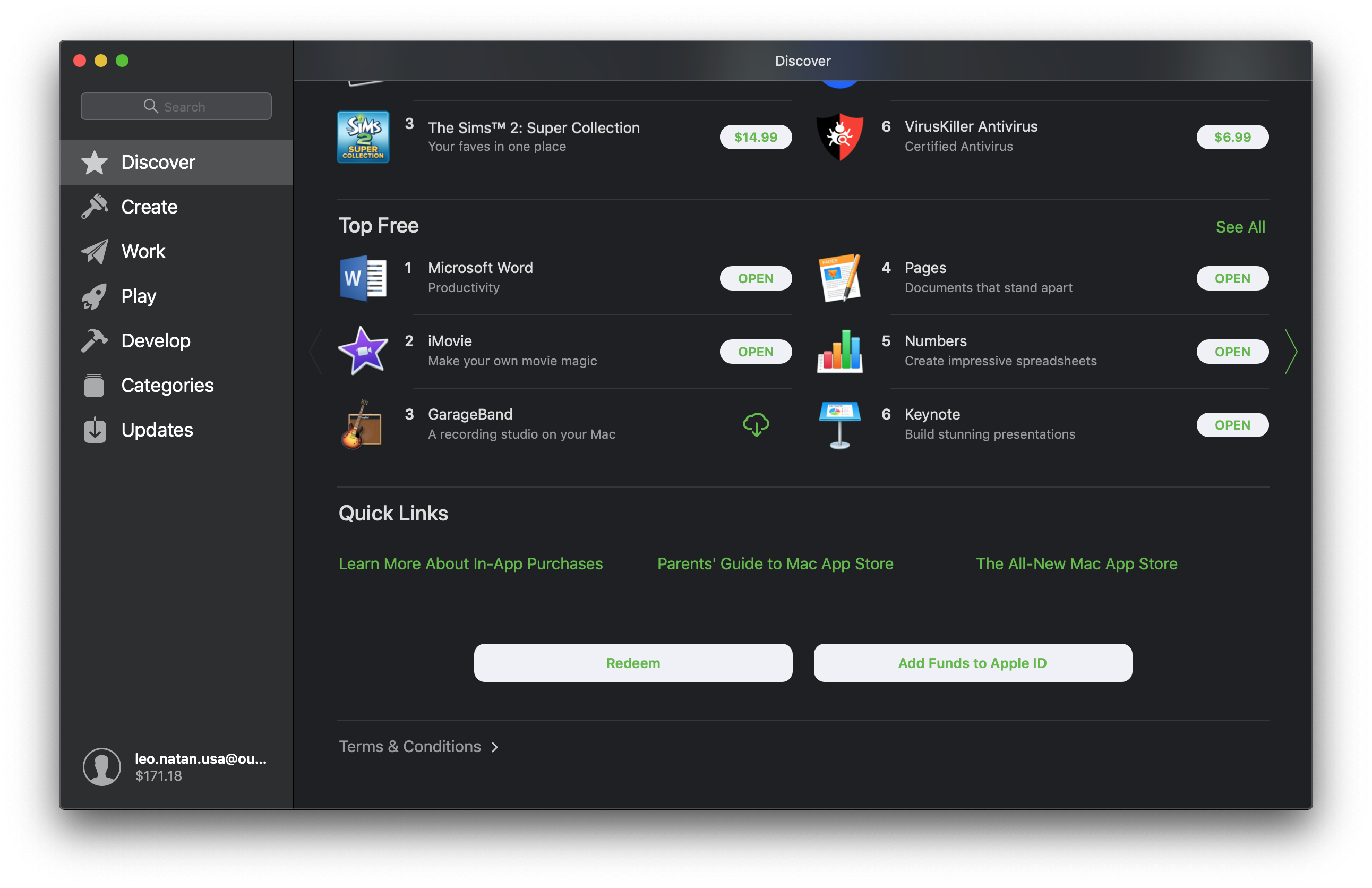
Task: Focus the Search field
Action: tap(176, 107)
